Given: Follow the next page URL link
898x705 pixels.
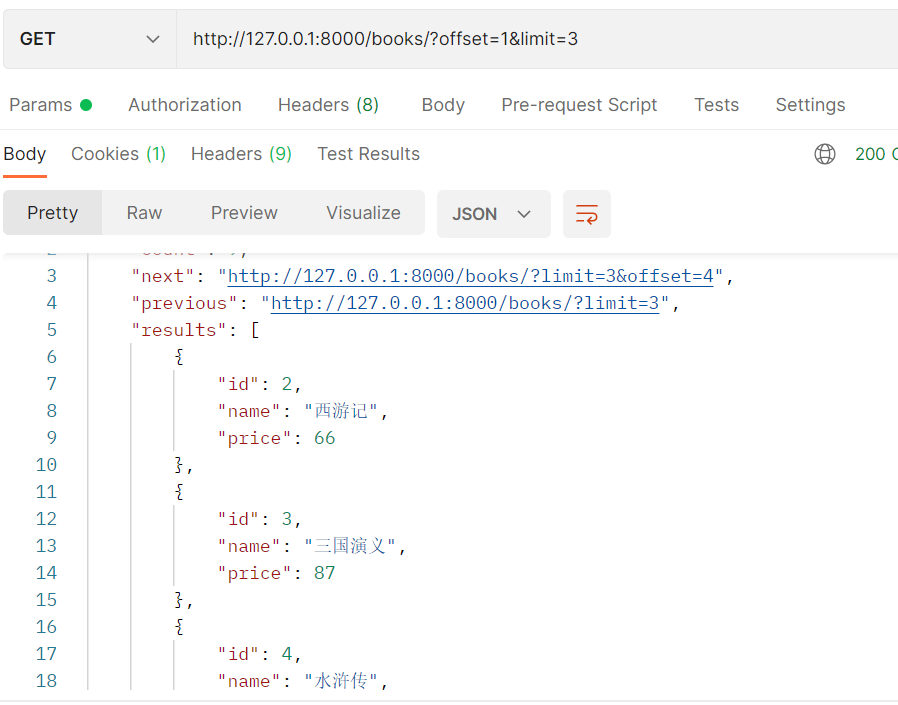Looking at the screenshot, I should pyautogui.click(x=470, y=277).
